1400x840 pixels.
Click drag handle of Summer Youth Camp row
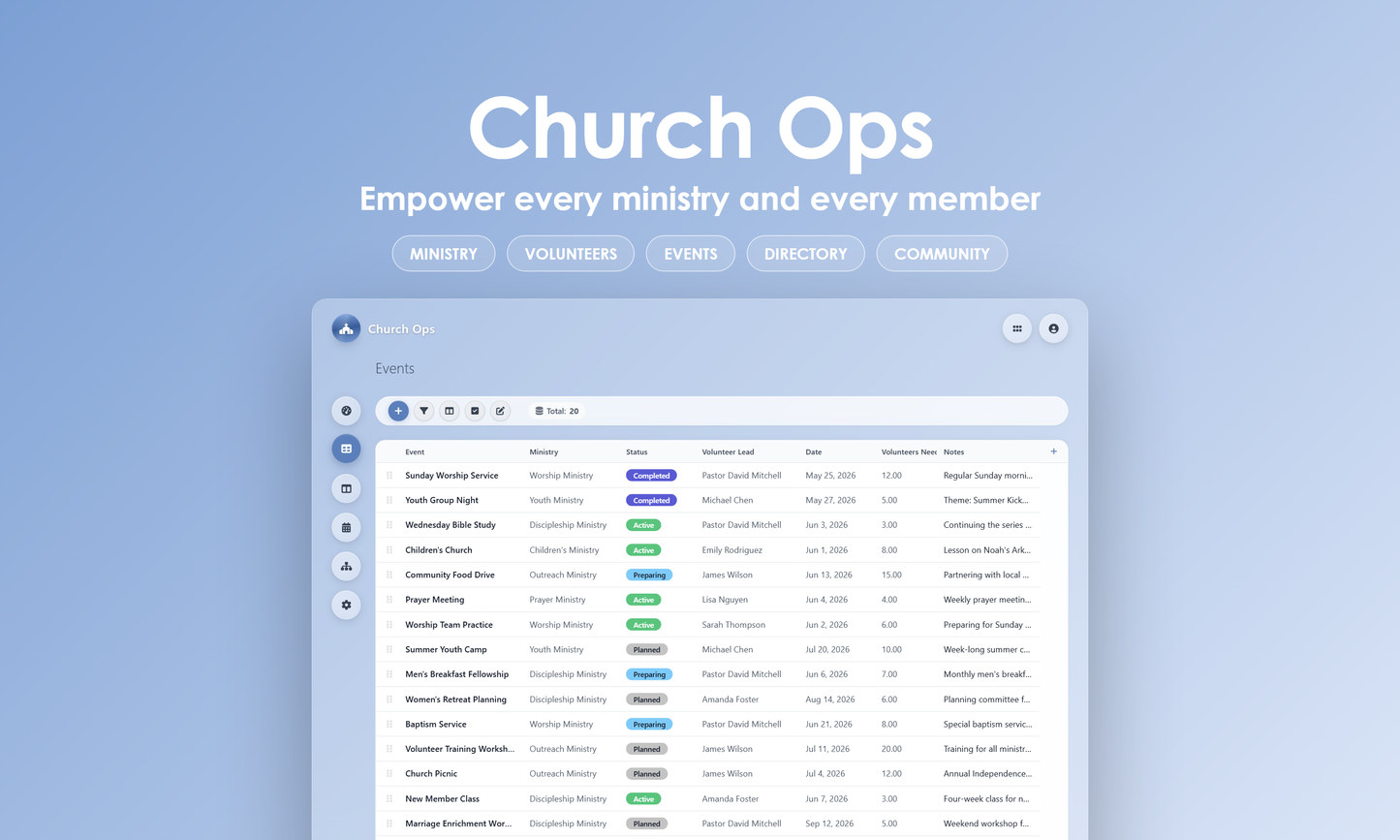(389, 649)
